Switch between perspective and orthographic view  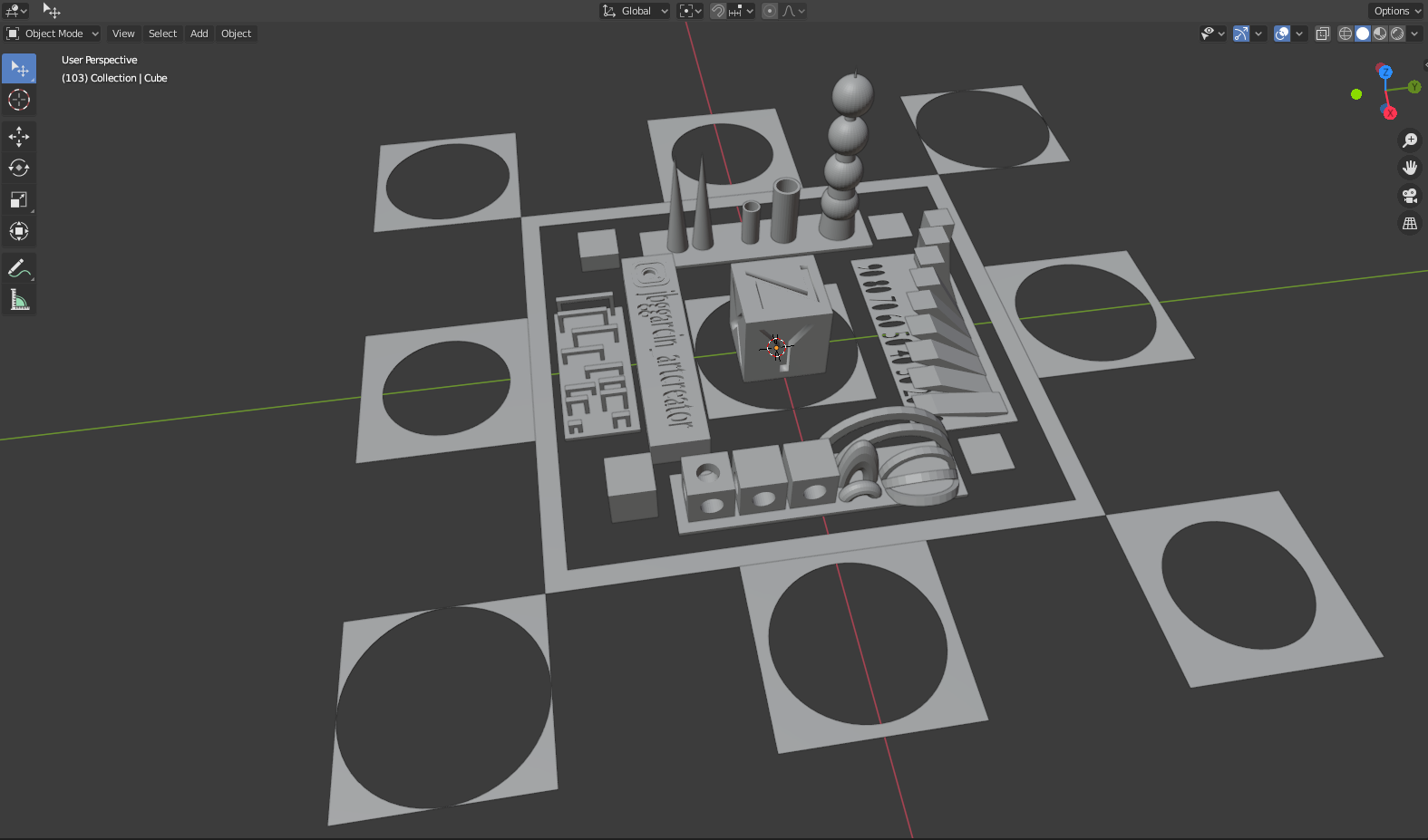[x=1410, y=223]
